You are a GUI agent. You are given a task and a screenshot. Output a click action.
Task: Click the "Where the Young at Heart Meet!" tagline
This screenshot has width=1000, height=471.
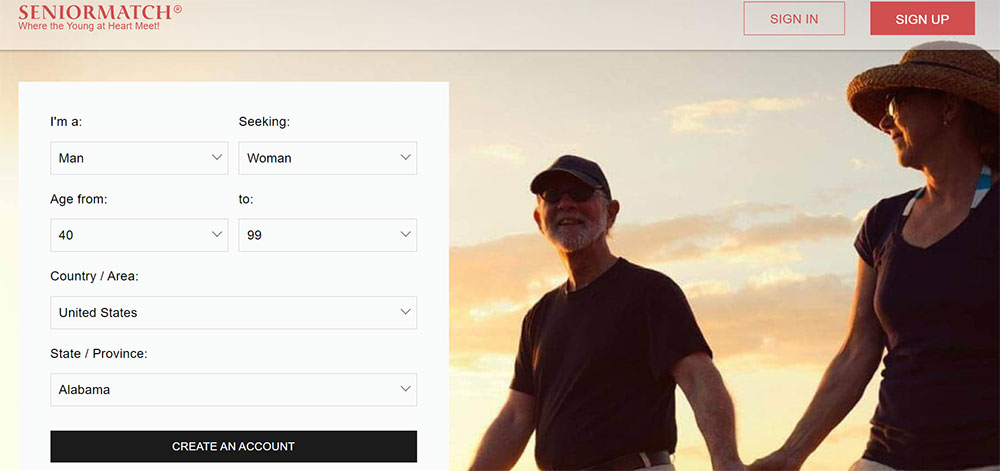pos(89,27)
